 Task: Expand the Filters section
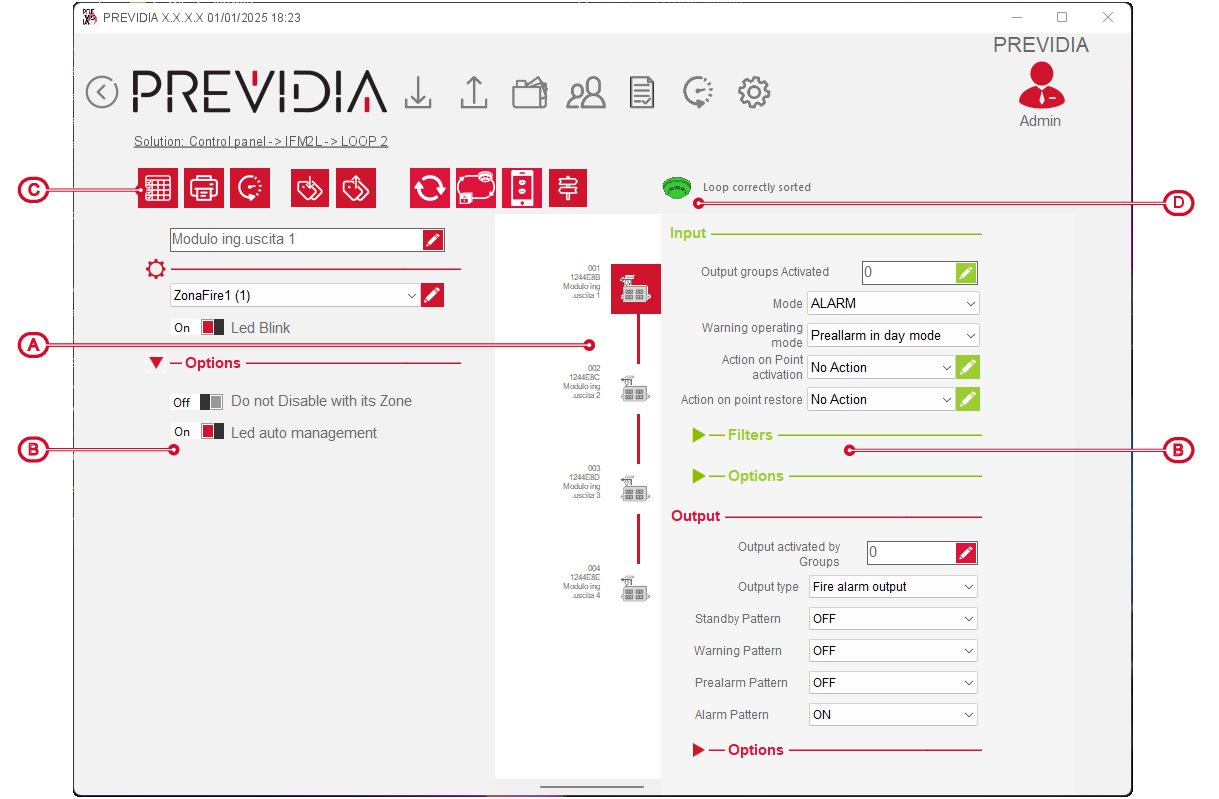[x=749, y=435]
